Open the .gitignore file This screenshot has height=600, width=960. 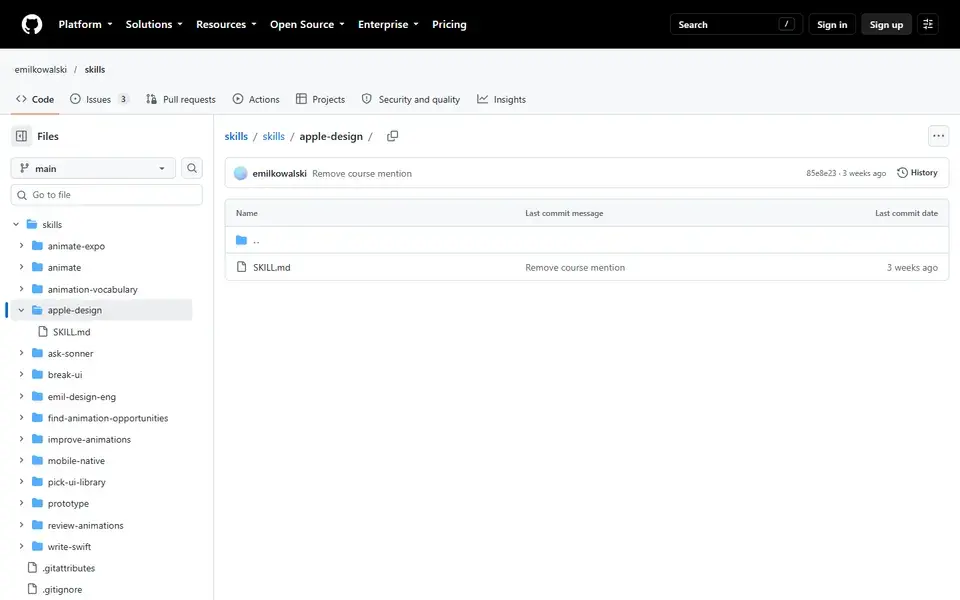62,590
